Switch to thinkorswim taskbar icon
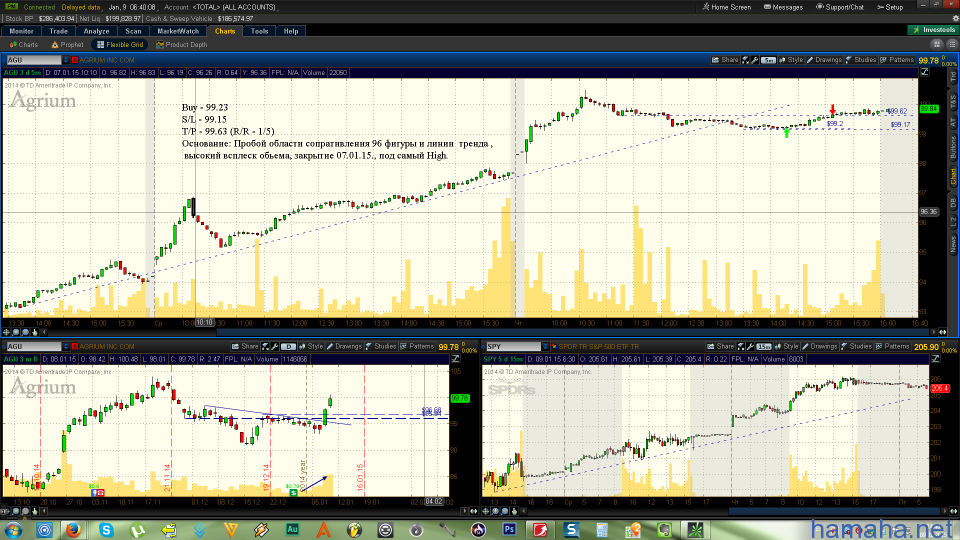Image resolution: width=960 pixels, height=540 pixels. pos(696,529)
